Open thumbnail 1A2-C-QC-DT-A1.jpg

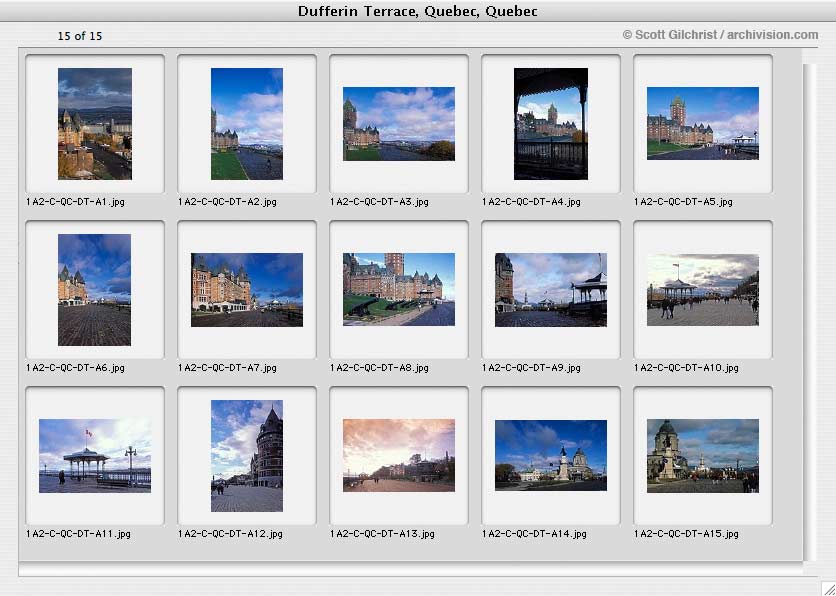95,124
